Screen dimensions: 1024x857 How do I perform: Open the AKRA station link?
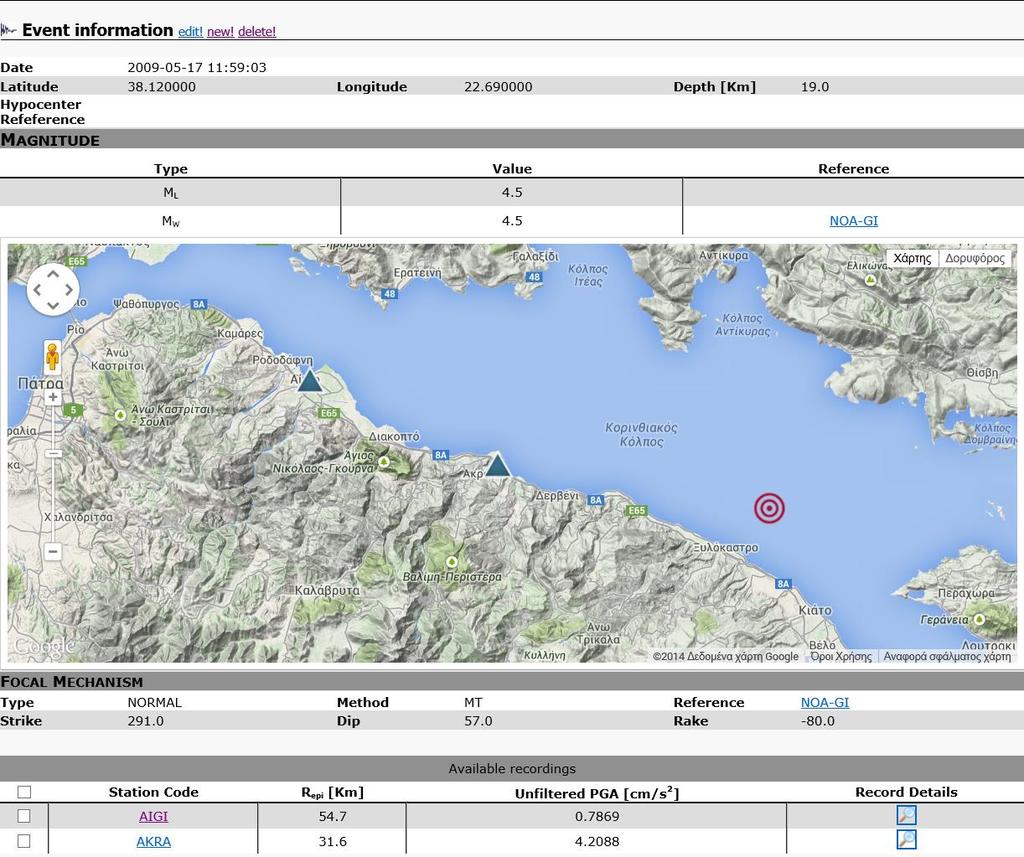point(153,841)
